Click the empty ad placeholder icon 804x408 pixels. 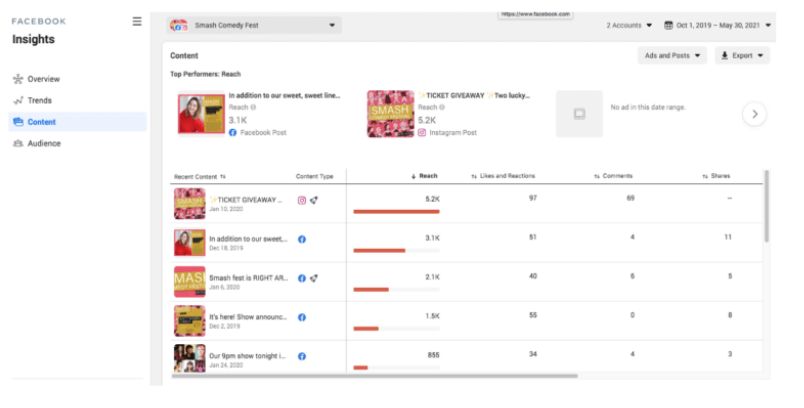click(579, 114)
